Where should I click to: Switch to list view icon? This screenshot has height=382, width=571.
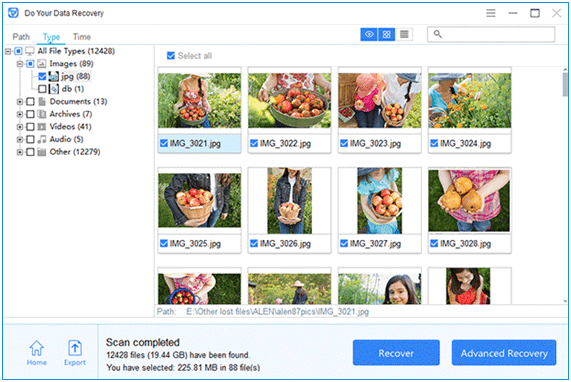tap(404, 35)
